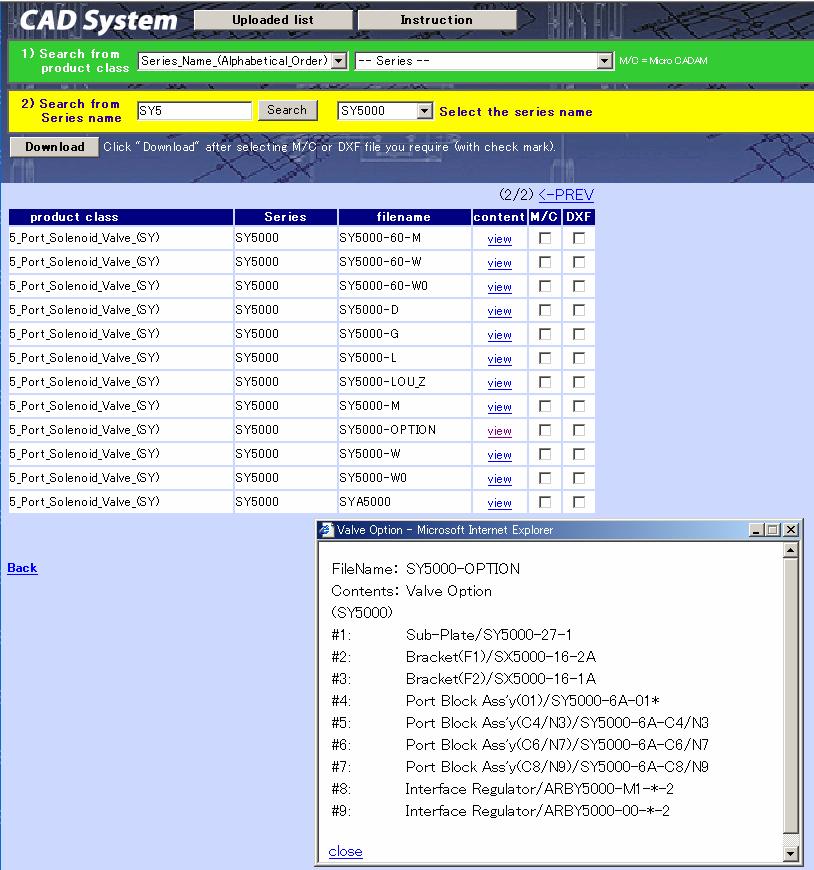Click the Download button
The image size is (814, 870).
pyautogui.click(x=54, y=147)
